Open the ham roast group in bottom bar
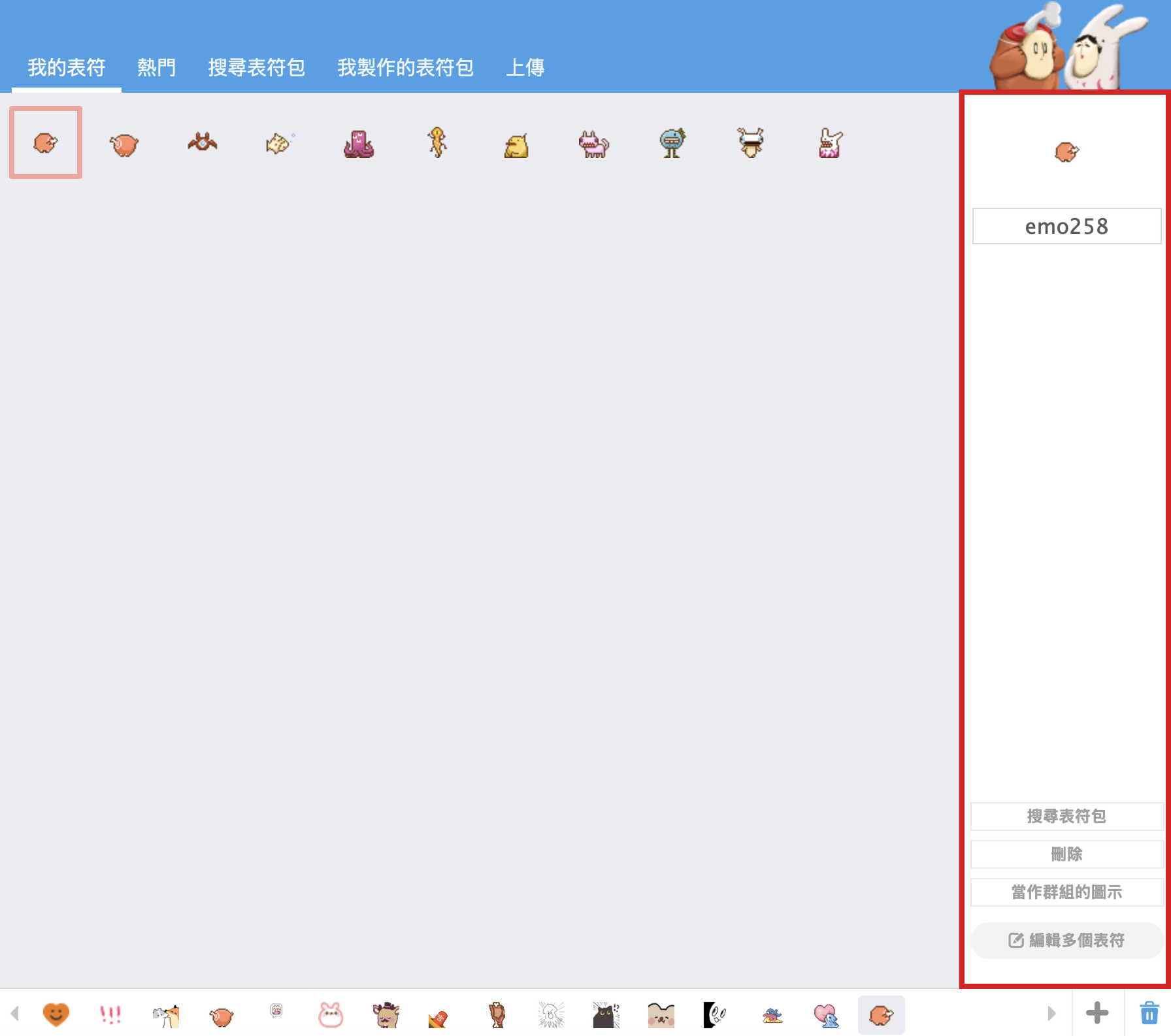 (222, 1016)
